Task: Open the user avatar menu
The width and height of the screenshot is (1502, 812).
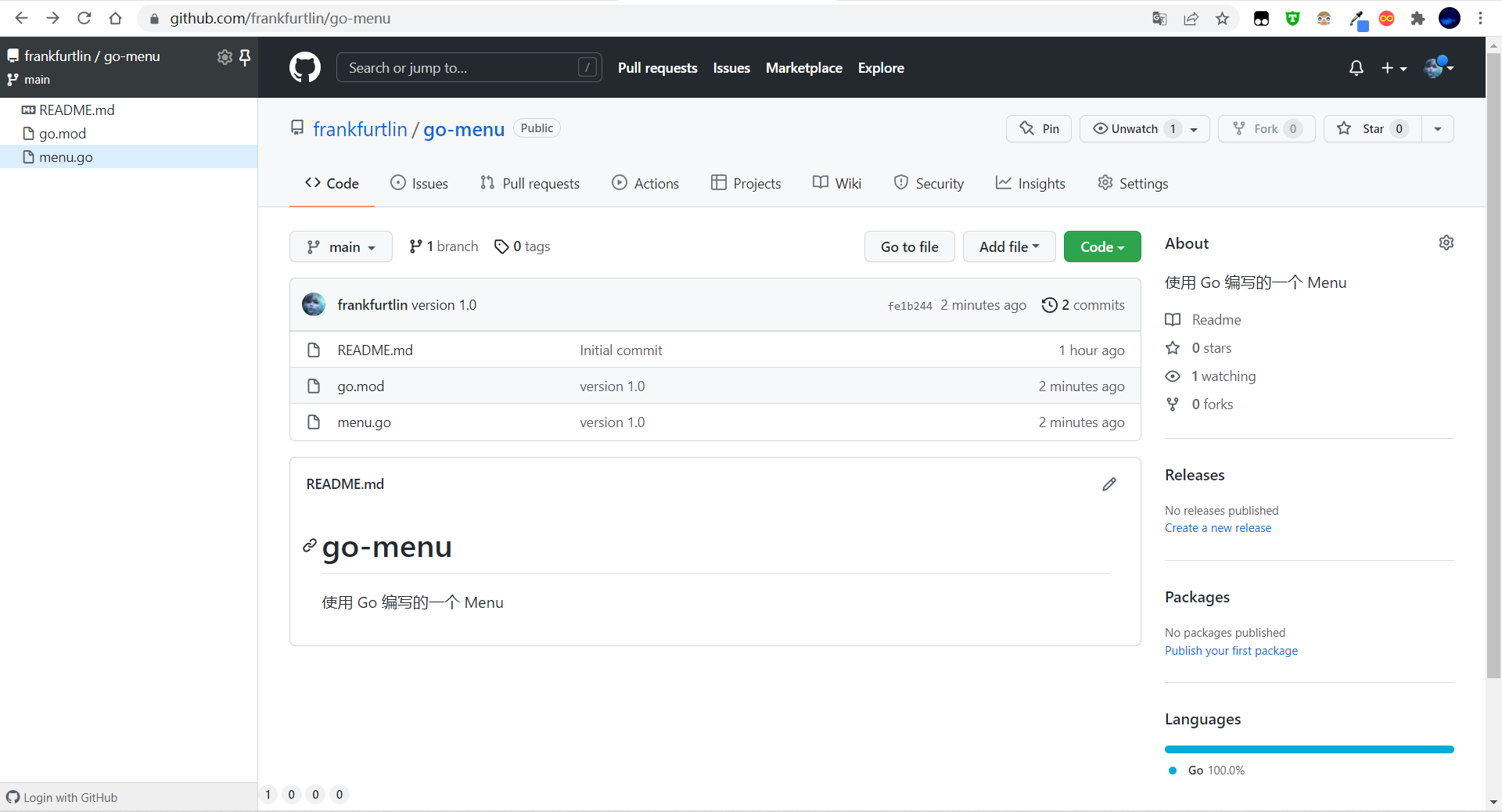Action: click(1439, 68)
